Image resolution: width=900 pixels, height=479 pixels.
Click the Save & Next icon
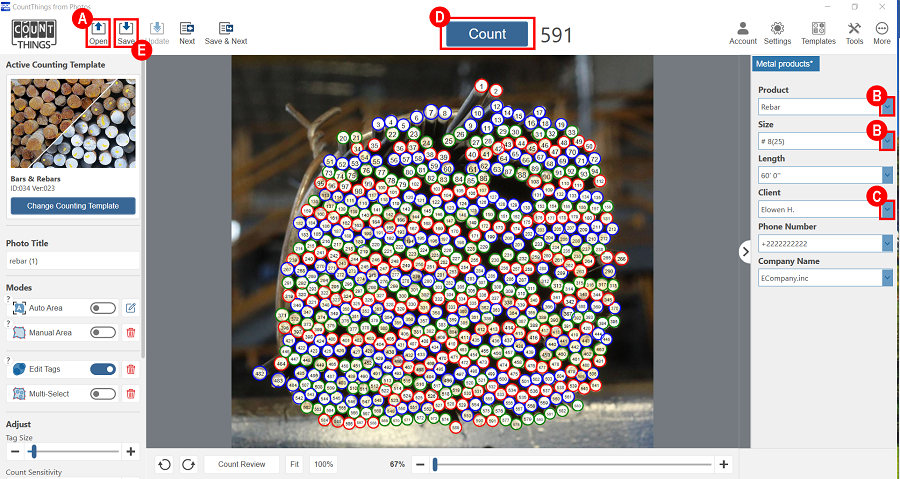pos(226,29)
